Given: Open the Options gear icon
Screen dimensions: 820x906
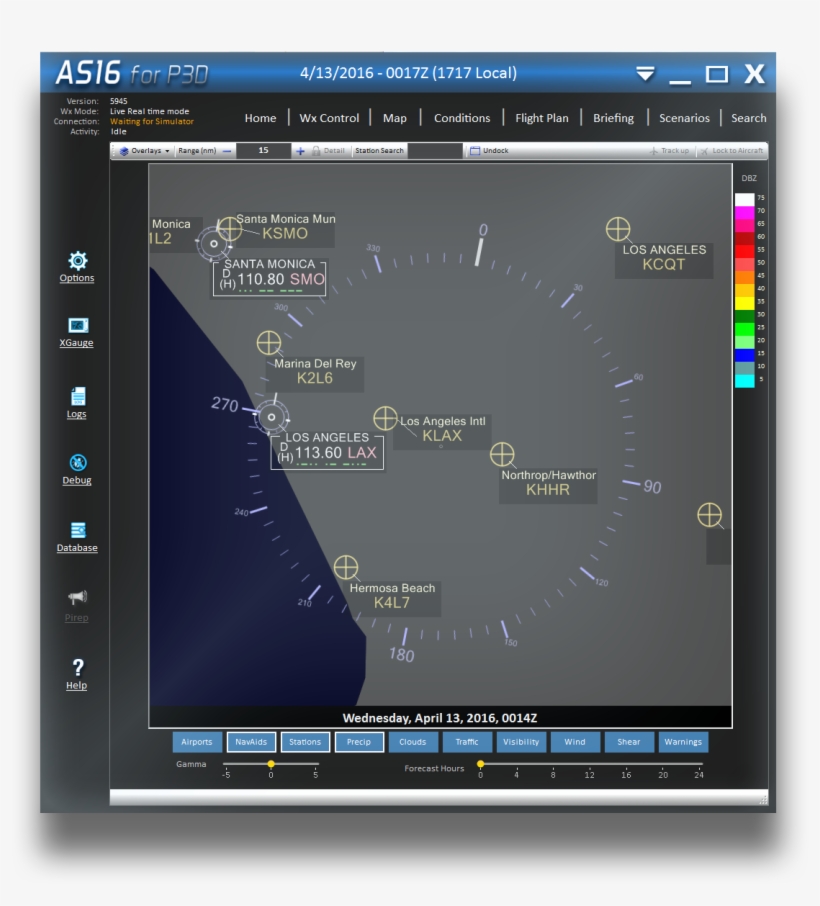Looking at the screenshot, I should [x=77, y=261].
